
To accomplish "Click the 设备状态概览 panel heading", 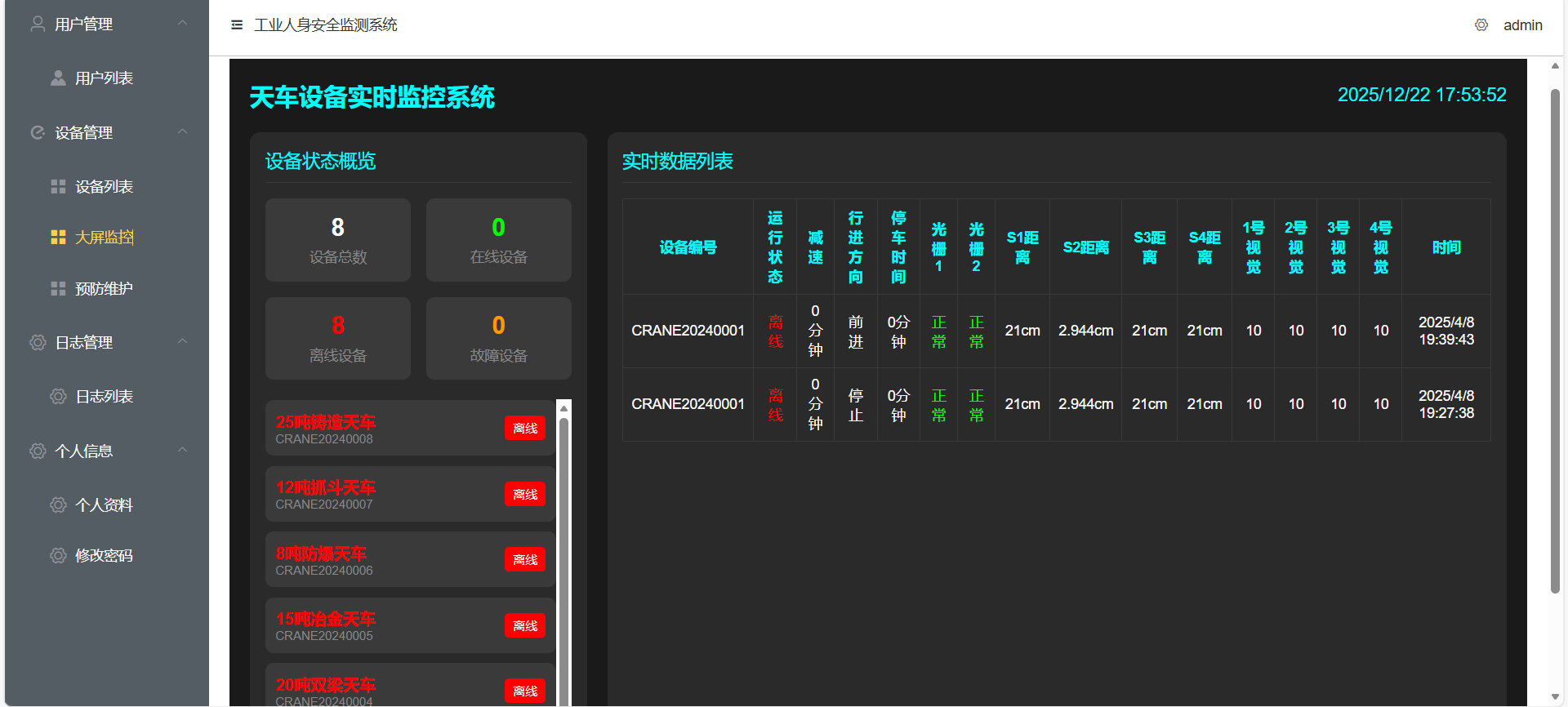I will 320,161.
